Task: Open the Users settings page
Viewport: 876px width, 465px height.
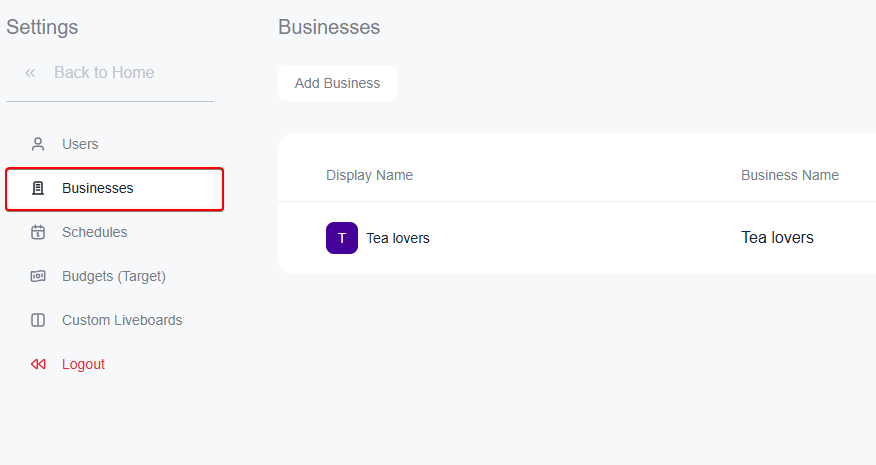Action: 80,144
